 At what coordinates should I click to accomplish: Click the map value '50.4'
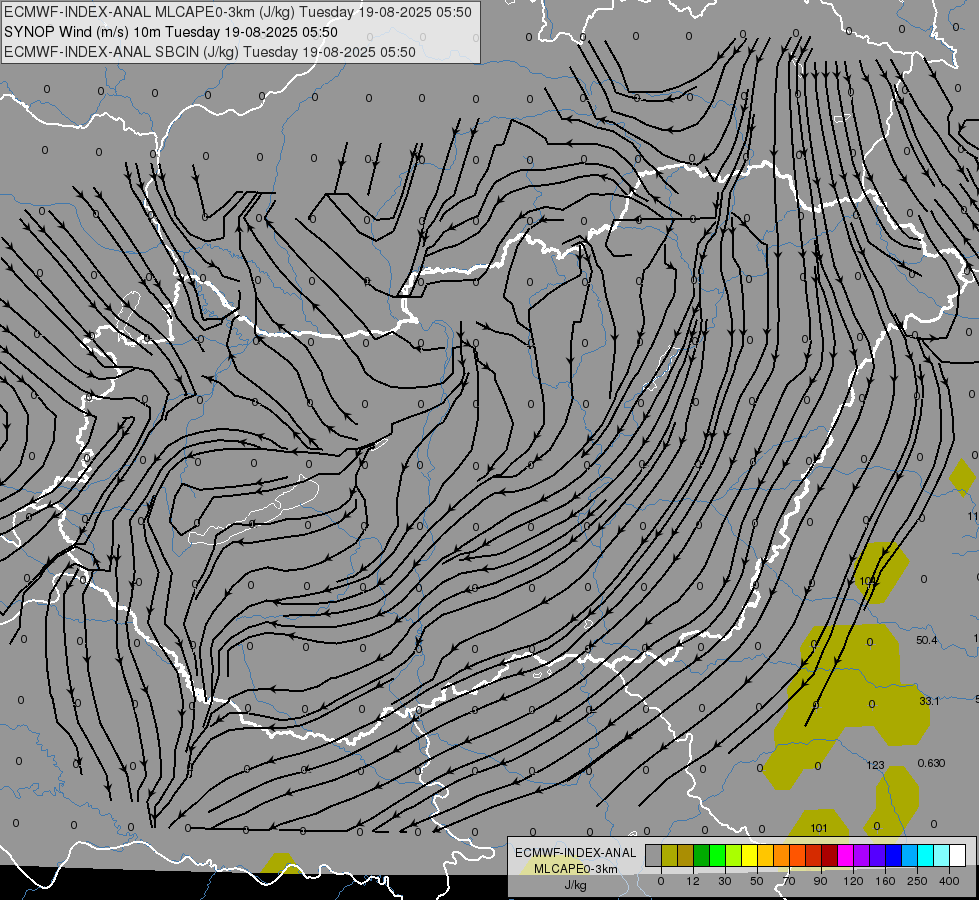pyautogui.click(x=927, y=640)
